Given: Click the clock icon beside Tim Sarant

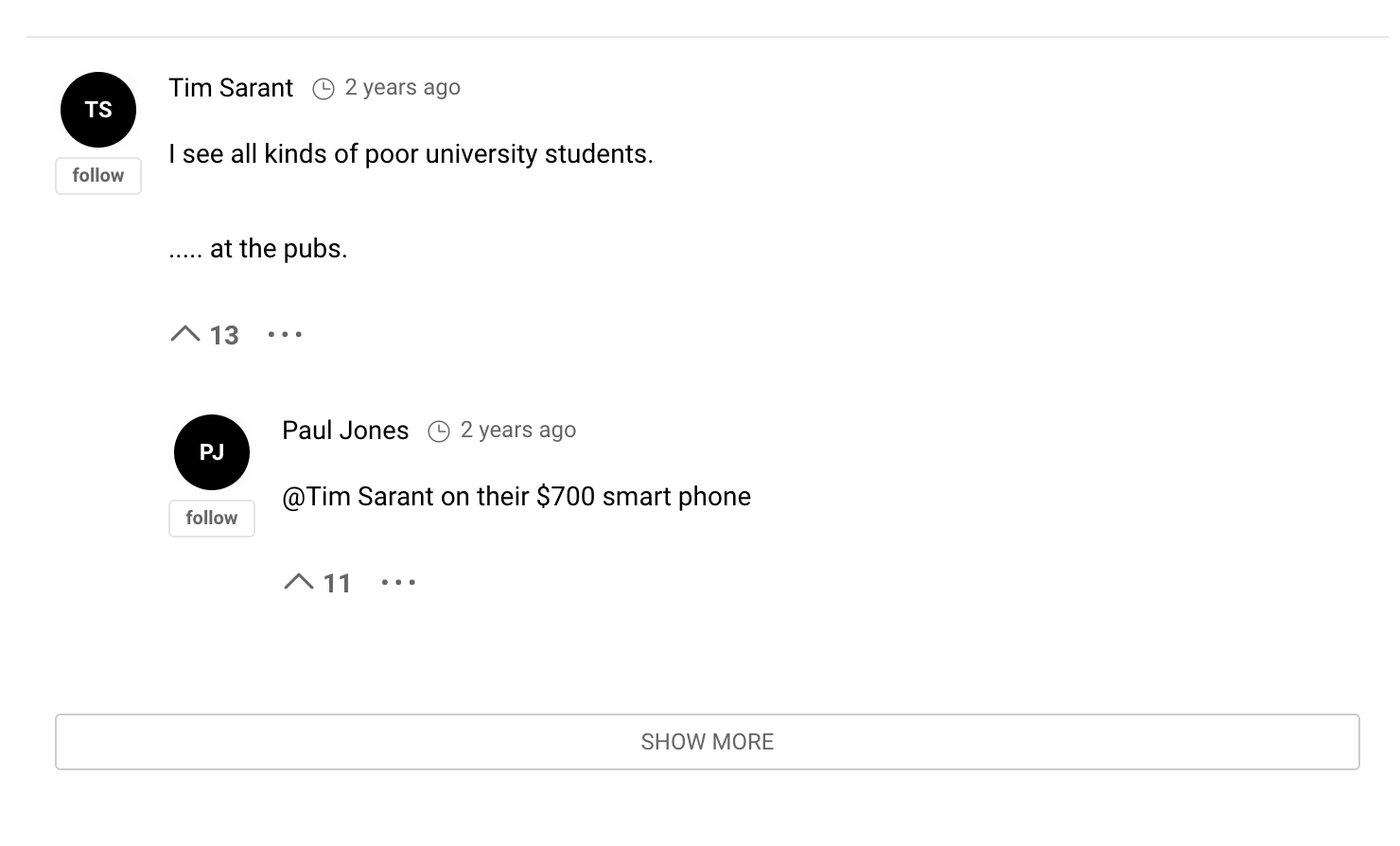Looking at the screenshot, I should coord(324,89).
